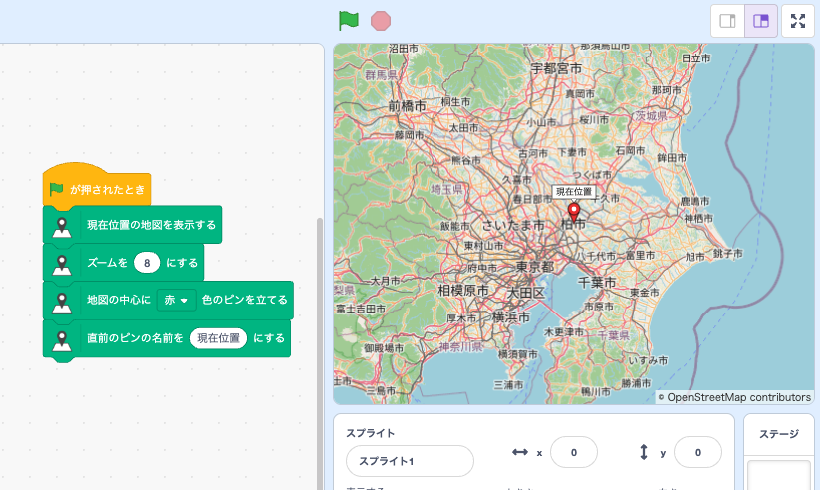Edit zoom value 8 field
Image resolution: width=820 pixels, height=490 pixels.
[147, 263]
